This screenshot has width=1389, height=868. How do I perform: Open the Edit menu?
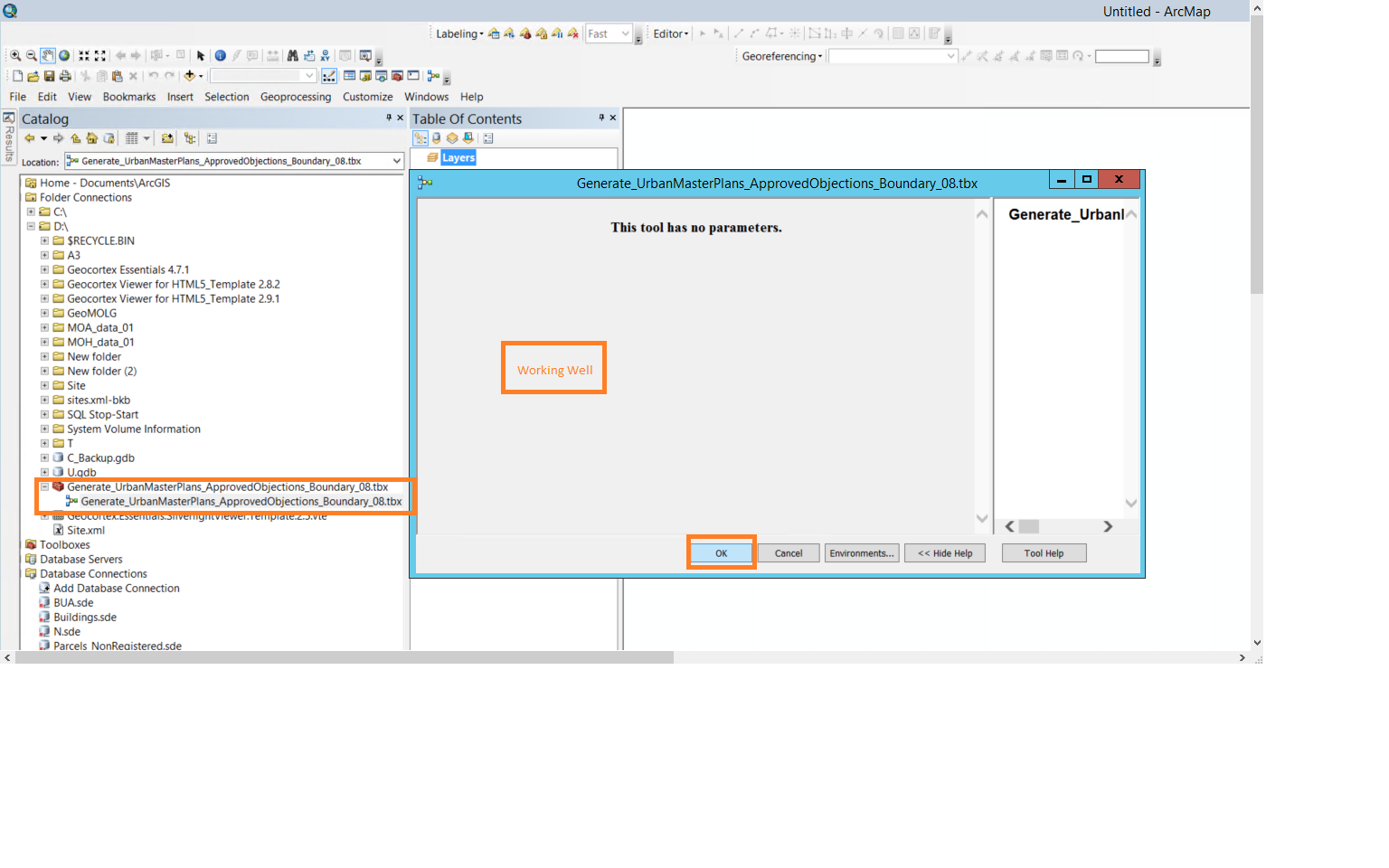pyautogui.click(x=47, y=97)
